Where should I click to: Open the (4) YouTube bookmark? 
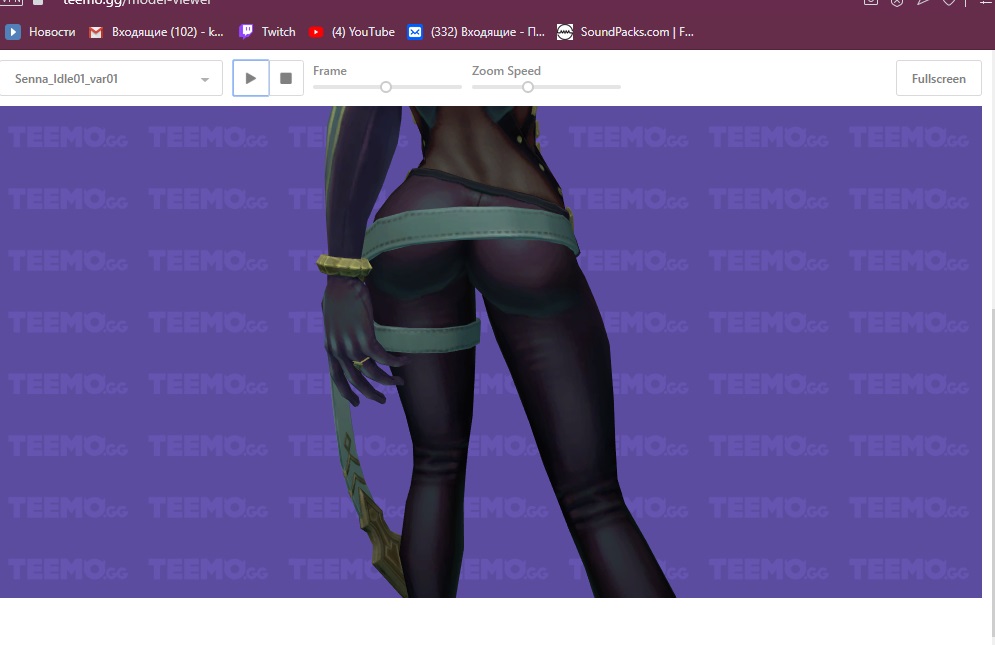click(351, 32)
